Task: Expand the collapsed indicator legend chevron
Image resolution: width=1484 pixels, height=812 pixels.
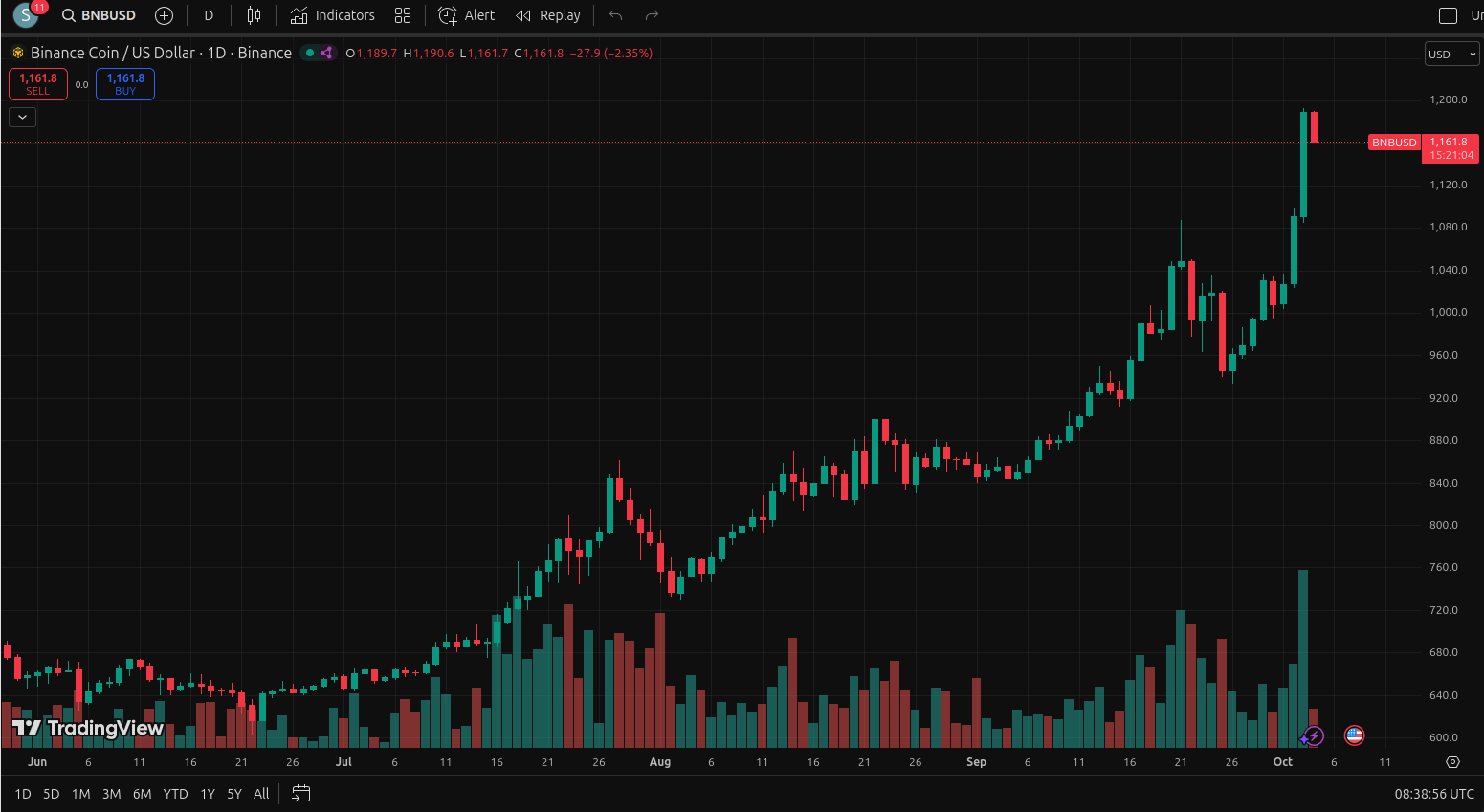Action: tap(22, 117)
